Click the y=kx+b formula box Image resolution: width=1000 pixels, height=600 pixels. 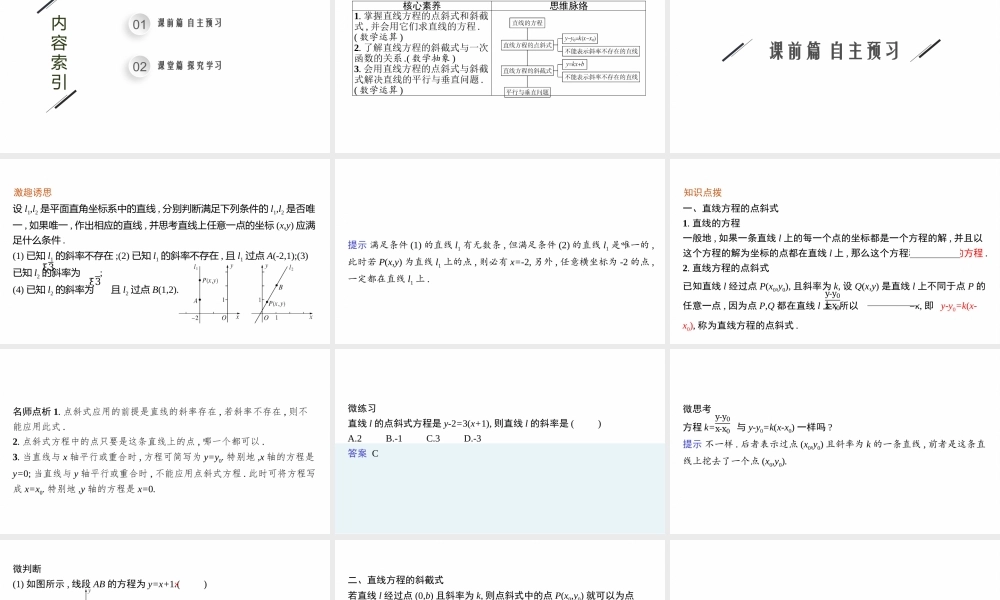coord(575,64)
